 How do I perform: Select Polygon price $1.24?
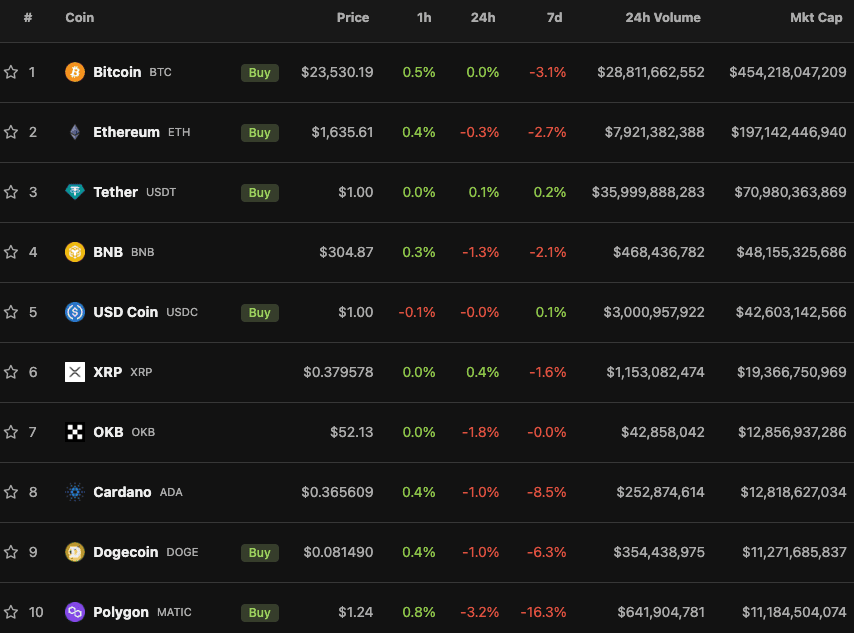(356, 612)
